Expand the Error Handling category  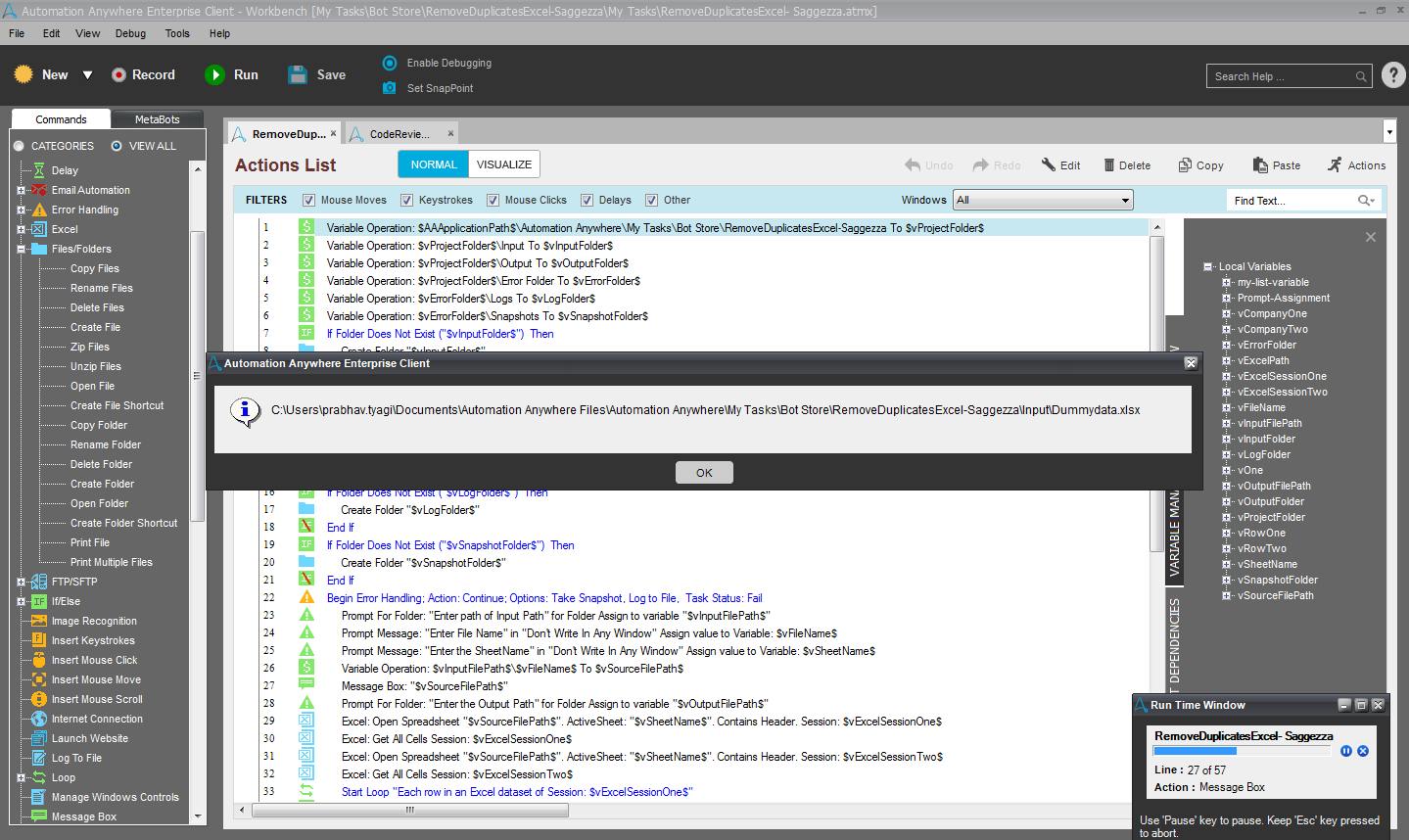(21, 210)
